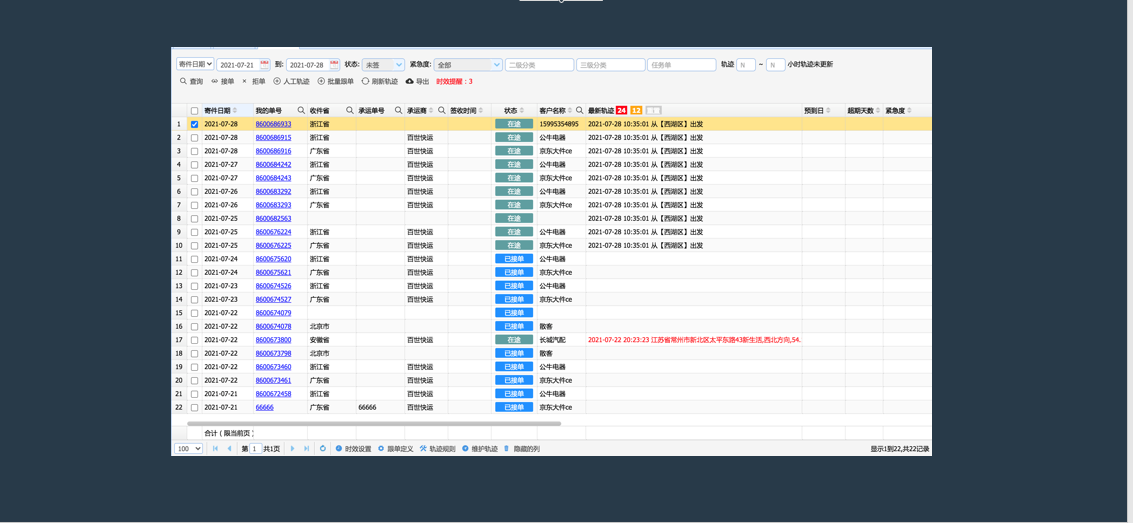Click the red 24 hour track badge
The height and width of the screenshot is (523, 1133).
[x=621, y=111]
